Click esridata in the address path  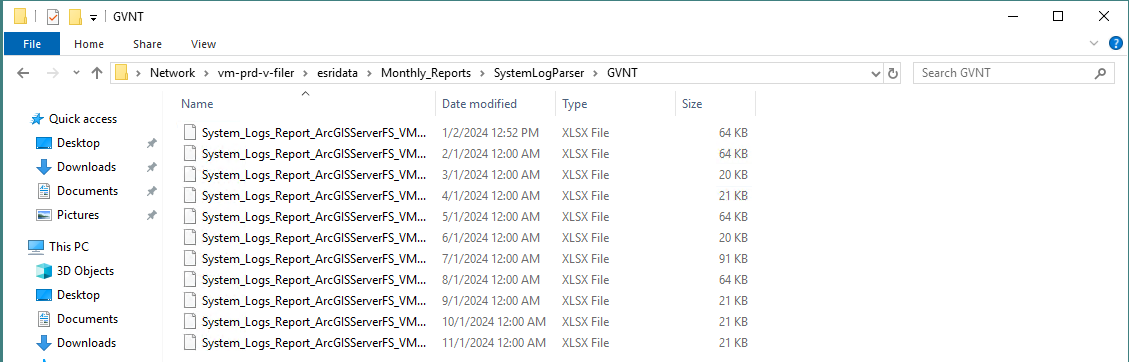337,73
